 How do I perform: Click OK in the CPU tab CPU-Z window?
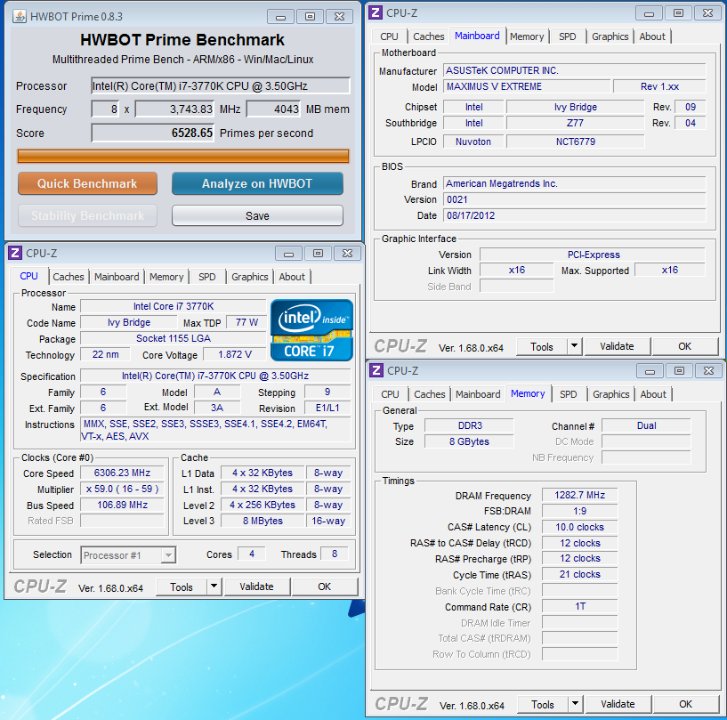pos(325,586)
